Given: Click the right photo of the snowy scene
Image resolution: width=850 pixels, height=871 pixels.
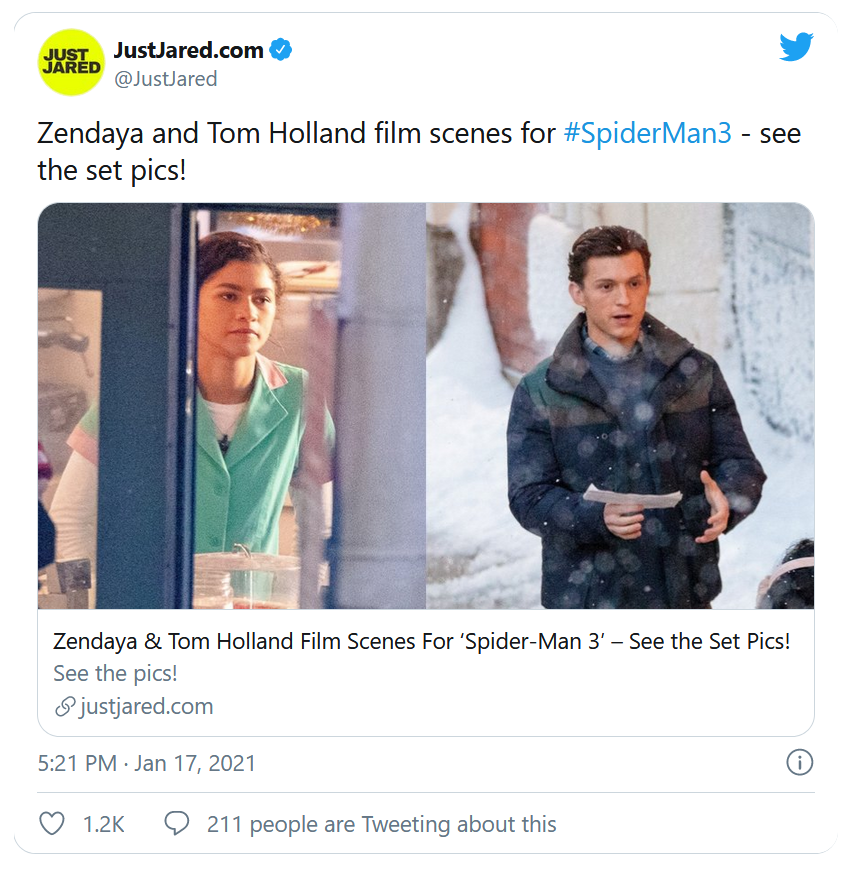Looking at the screenshot, I should pyautogui.click(x=620, y=406).
